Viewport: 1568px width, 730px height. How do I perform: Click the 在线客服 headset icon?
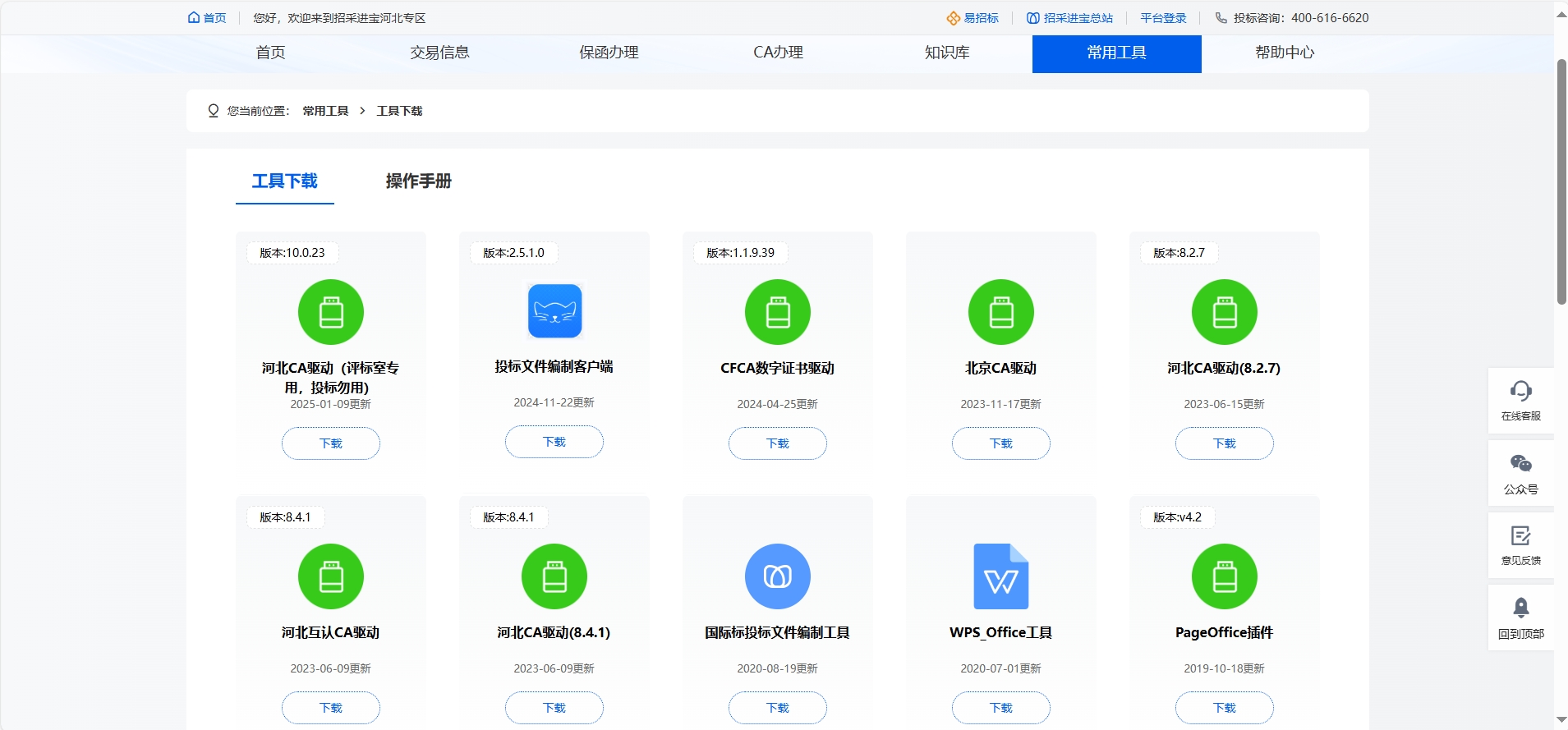tap(1520, 391)
